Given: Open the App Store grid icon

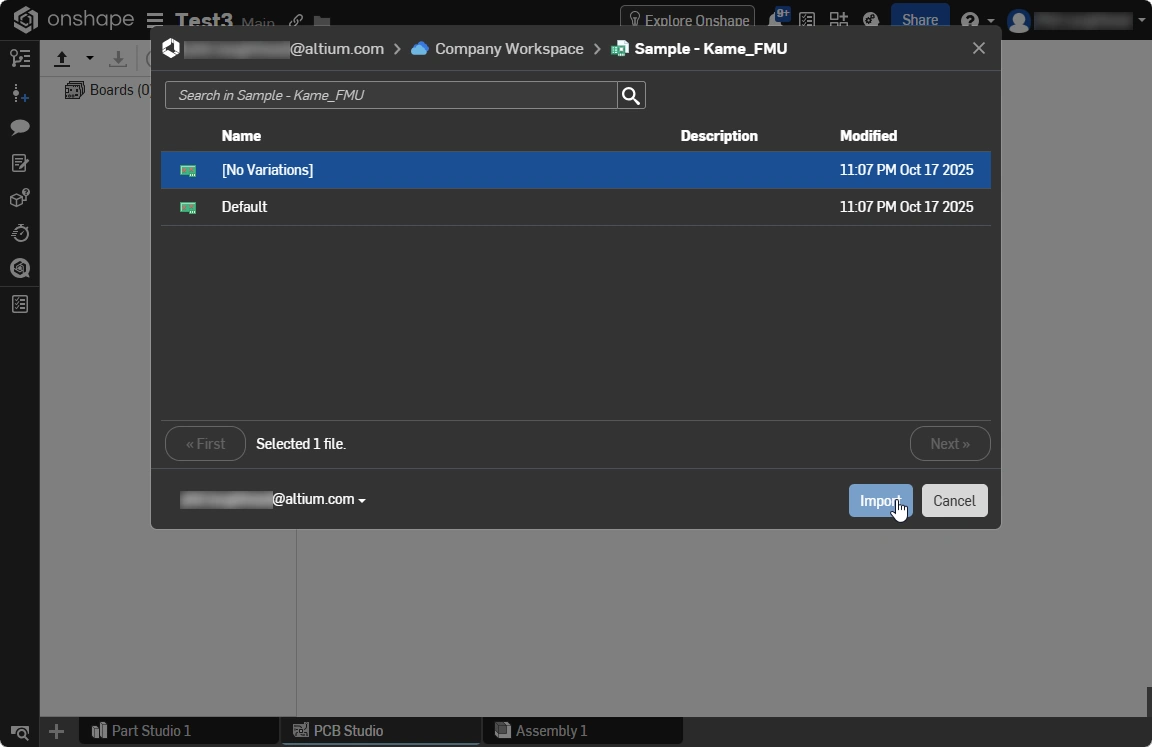Looking at the screenshot, I should tap(838, 20).
